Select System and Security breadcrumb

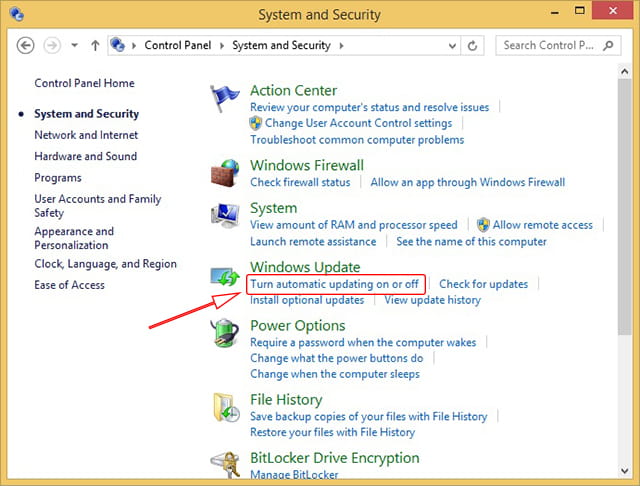tap(281, 45)
